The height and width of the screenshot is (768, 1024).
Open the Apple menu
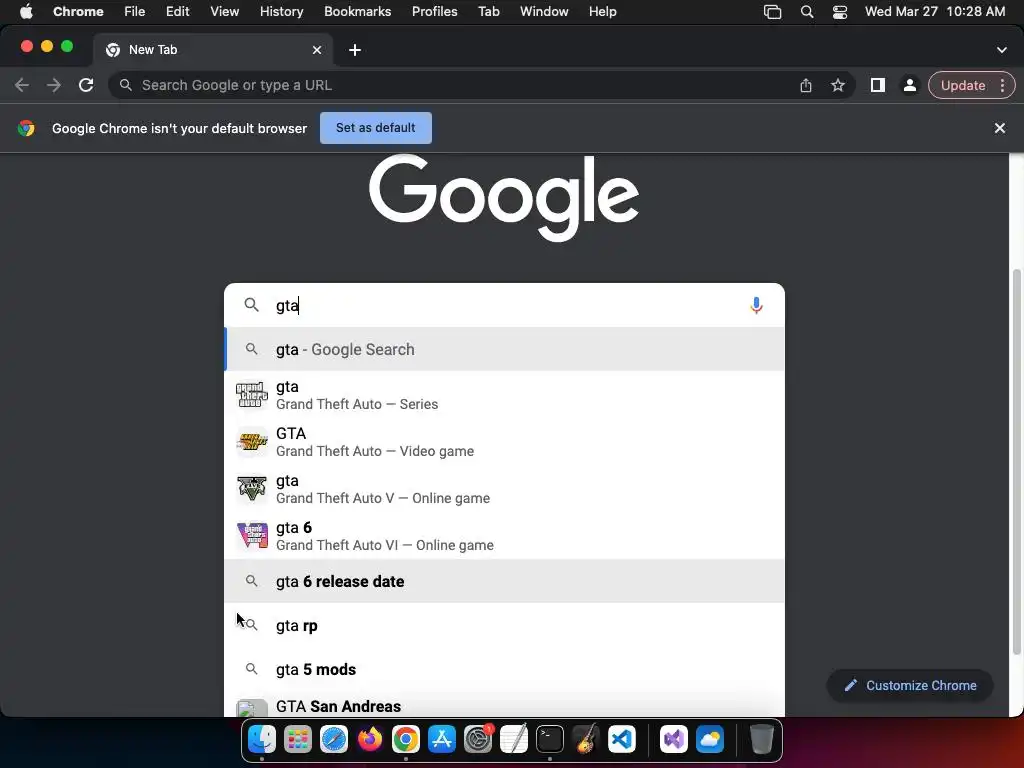pyautogui.click(x=26, y=11)
